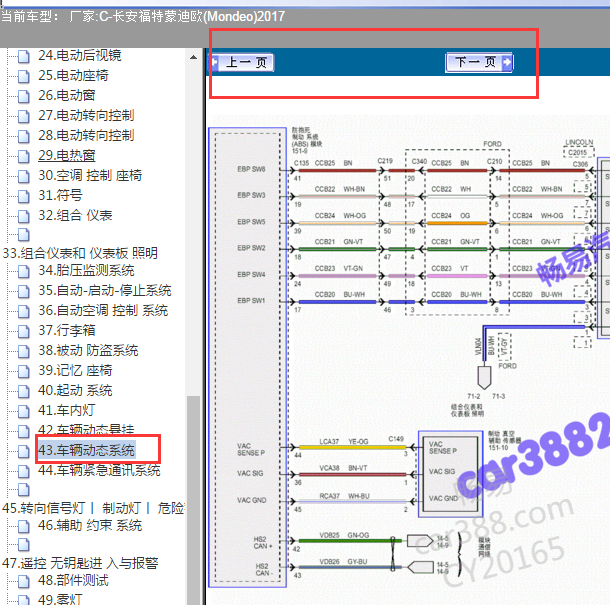Viewport: 610px width, 605px height.
Task: Open 49.雾灯 entry
Action: point(60,599)
